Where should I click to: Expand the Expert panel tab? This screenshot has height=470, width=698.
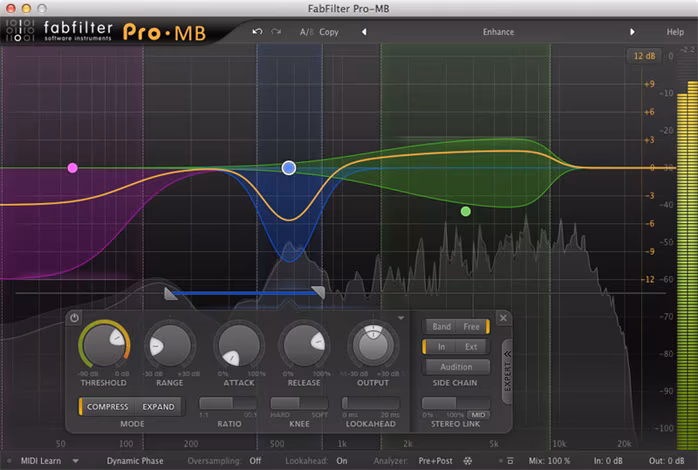tap(507, 372)
